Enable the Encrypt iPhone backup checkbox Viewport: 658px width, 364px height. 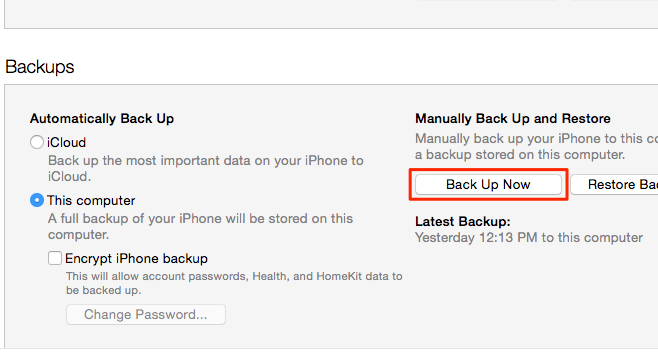[55, 258]
